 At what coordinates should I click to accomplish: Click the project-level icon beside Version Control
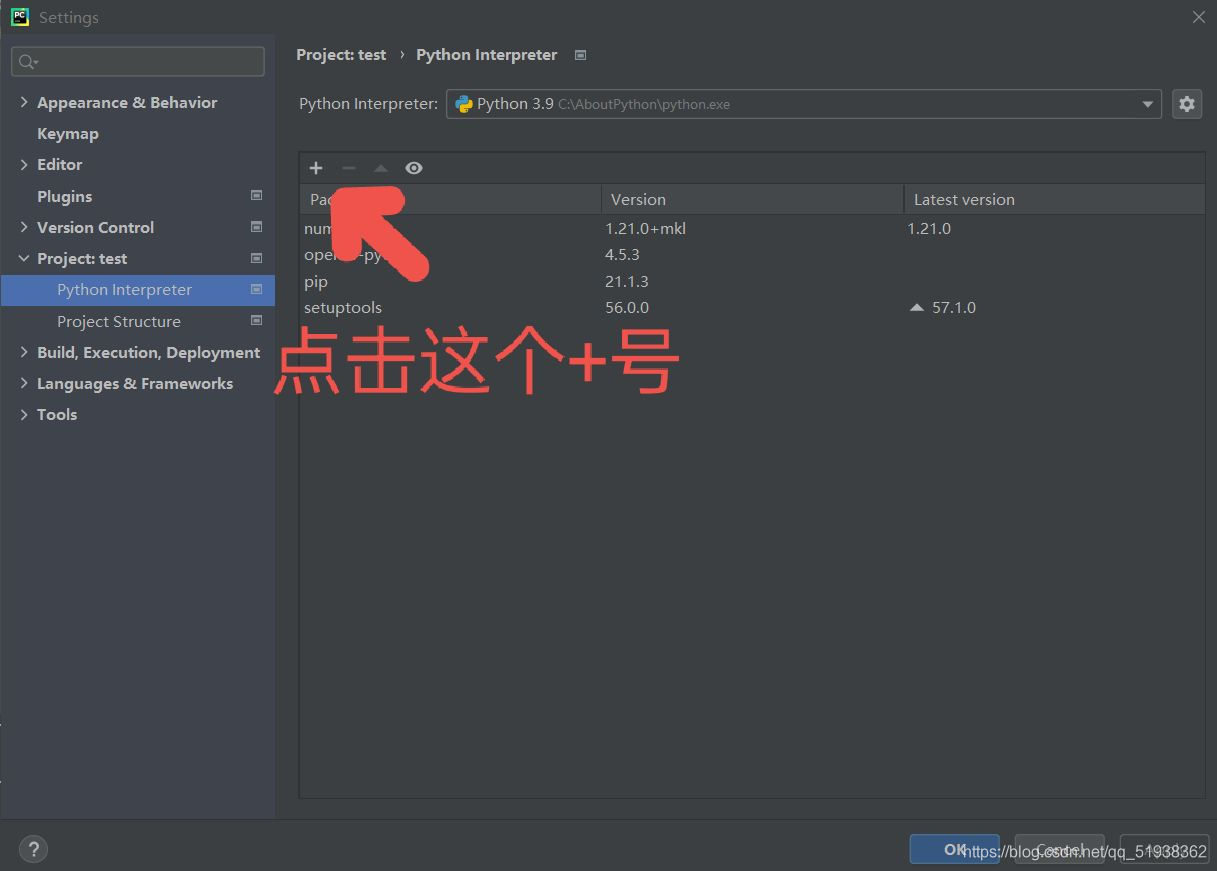(x=256, y=227)
